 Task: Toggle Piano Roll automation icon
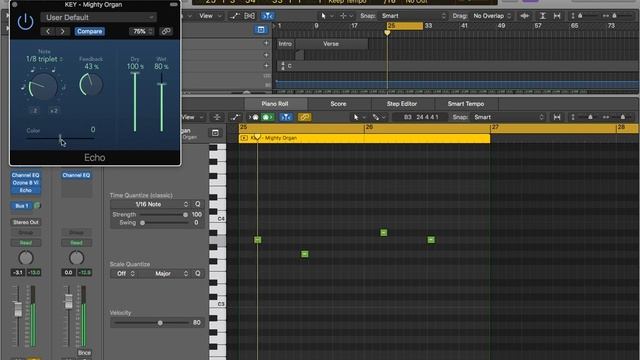pos(236,117)
